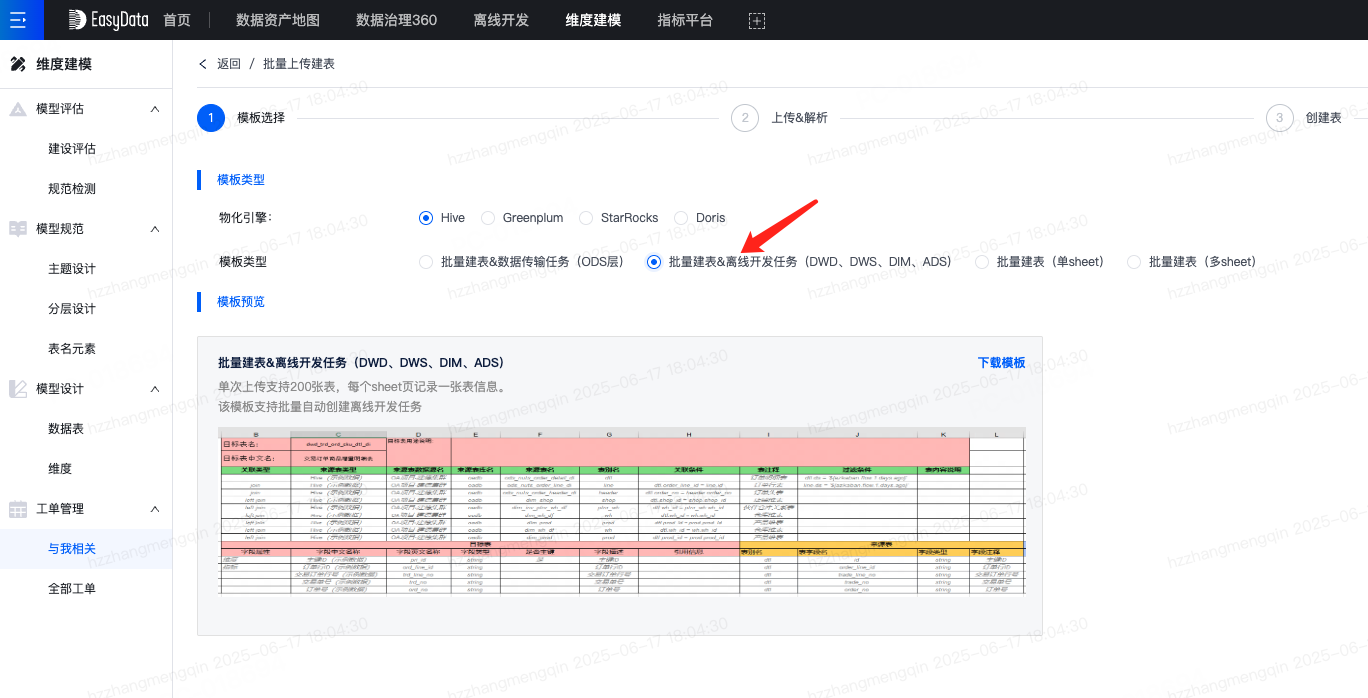Click step 2 上传&解析 in the wizard
This screenshot has height=698, width=1368.
pyautogui.click(x=779, y=118)
